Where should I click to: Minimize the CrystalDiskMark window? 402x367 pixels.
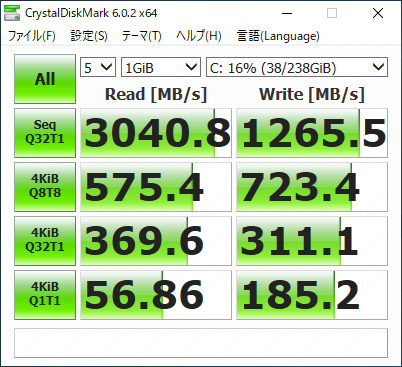(287, 13)
